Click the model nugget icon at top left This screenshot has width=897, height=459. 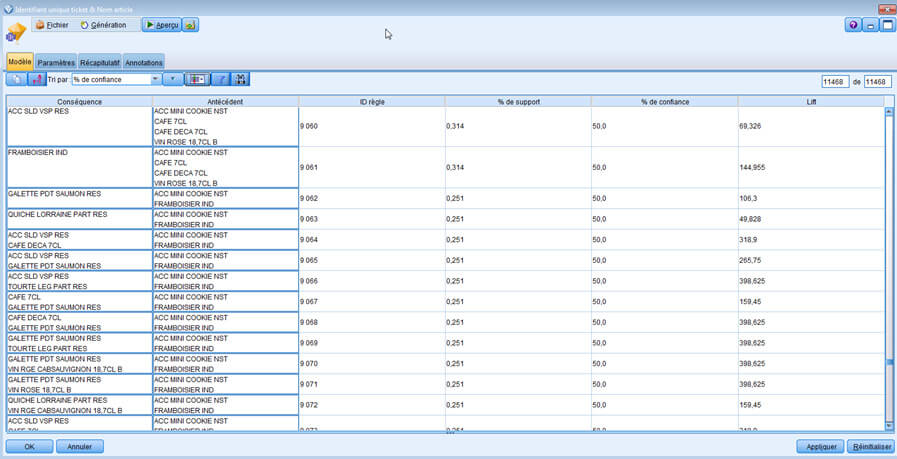tap(16, 33)
